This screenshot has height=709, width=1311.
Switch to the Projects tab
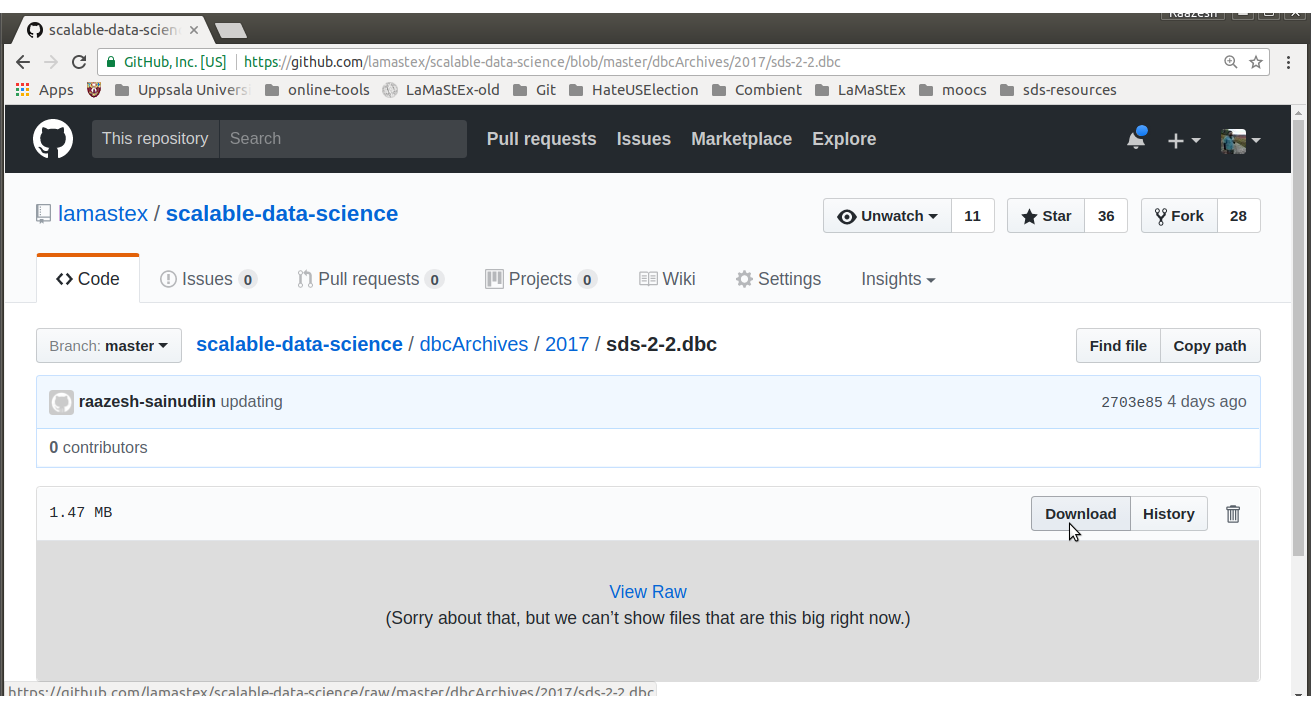click(x=540, y=279)
